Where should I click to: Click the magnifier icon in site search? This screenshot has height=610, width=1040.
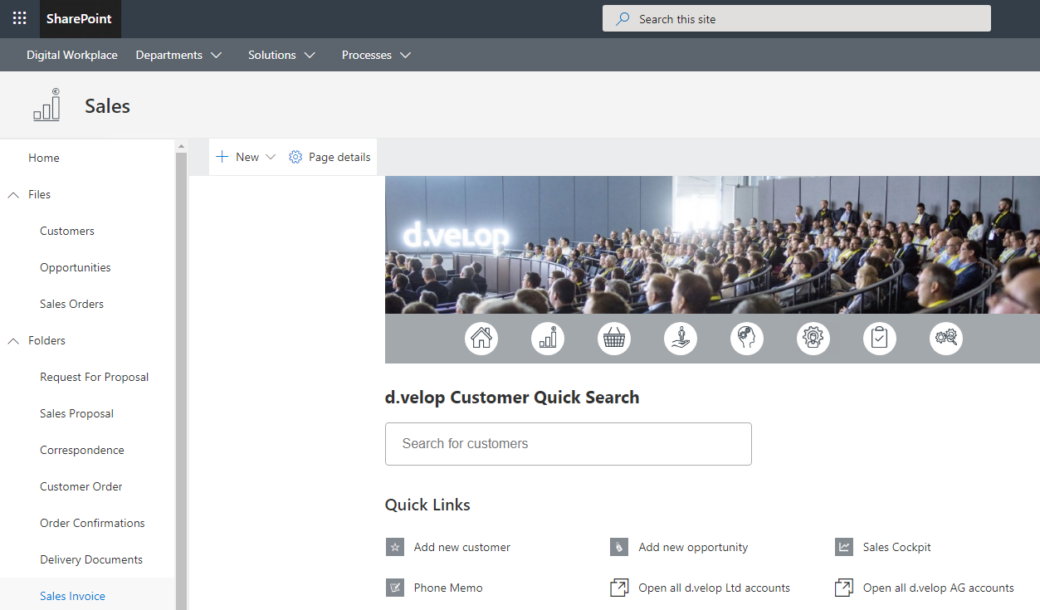tap(622, 19)
